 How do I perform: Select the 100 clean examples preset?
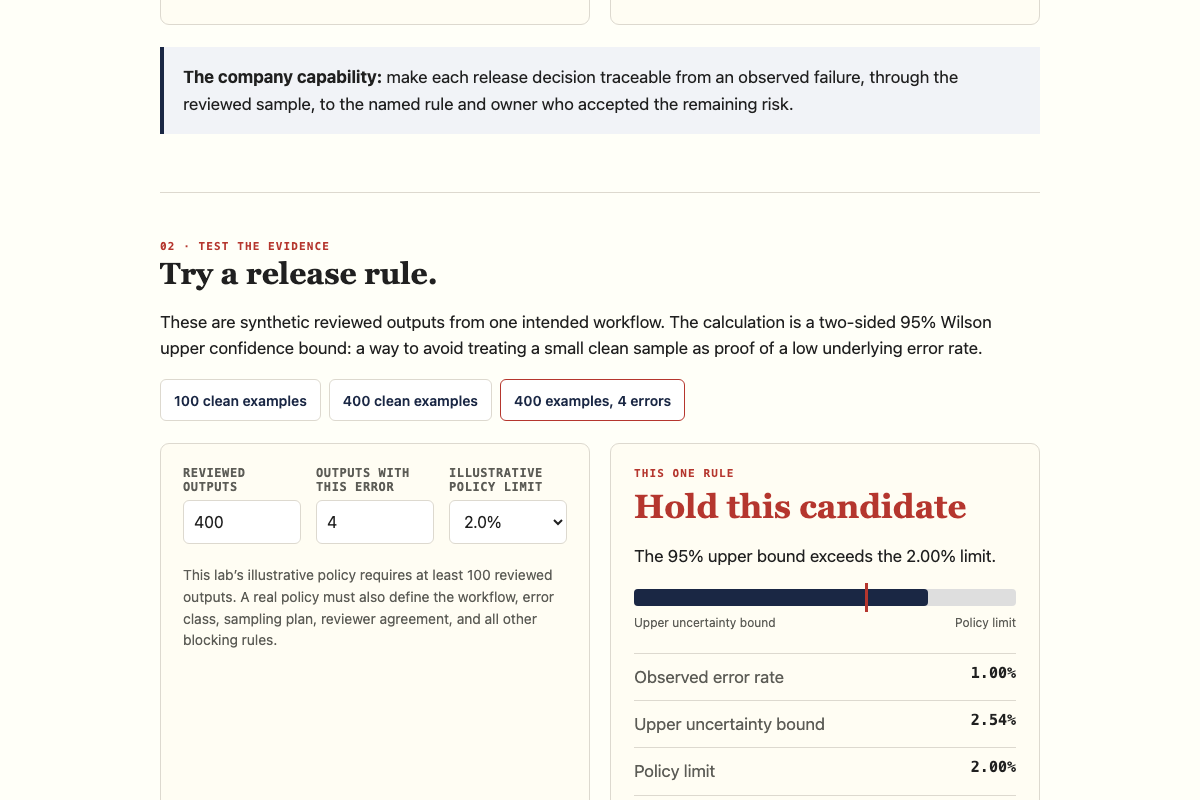tap(240, 400)
